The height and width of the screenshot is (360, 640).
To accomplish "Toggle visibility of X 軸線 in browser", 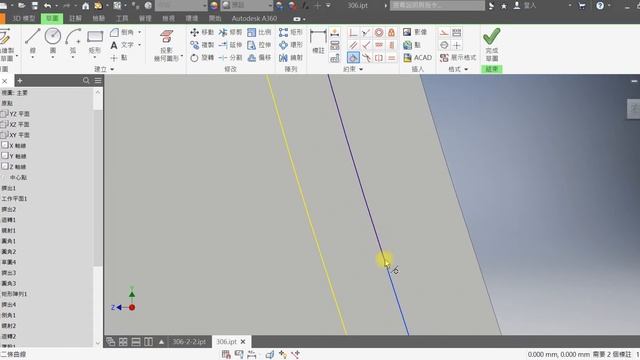I will click(x=5, y=145).
